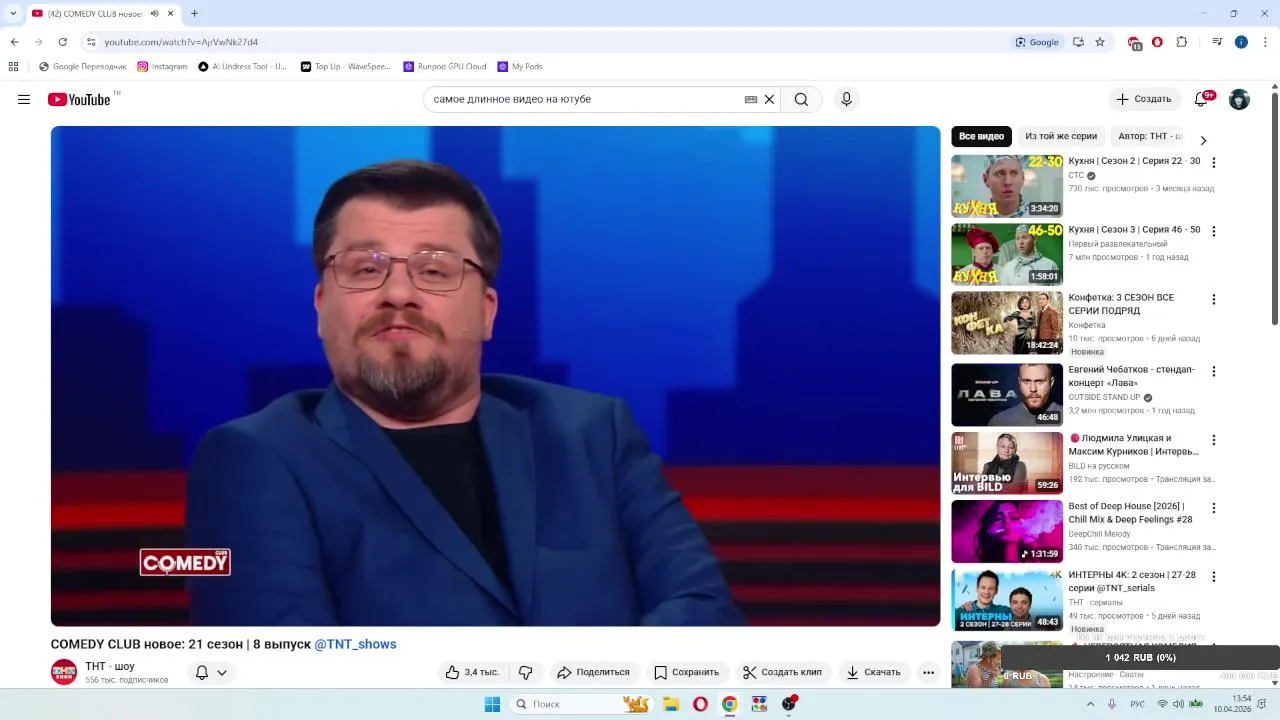Open Opera from the taskbar
The height and width of the screenshot is (720, 1280).
[700, 704]
